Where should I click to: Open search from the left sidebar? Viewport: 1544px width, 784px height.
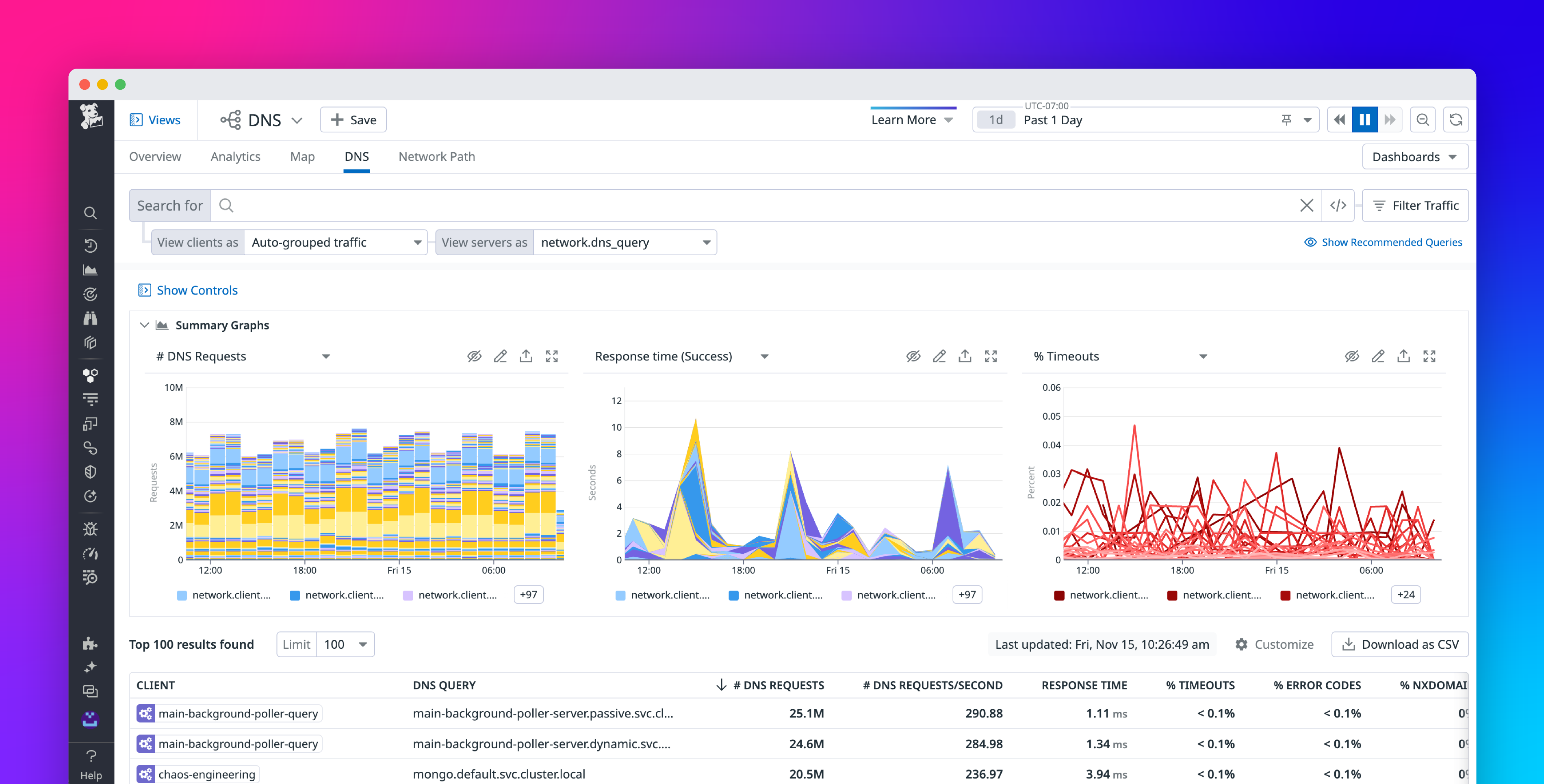(x=91, y=213)
